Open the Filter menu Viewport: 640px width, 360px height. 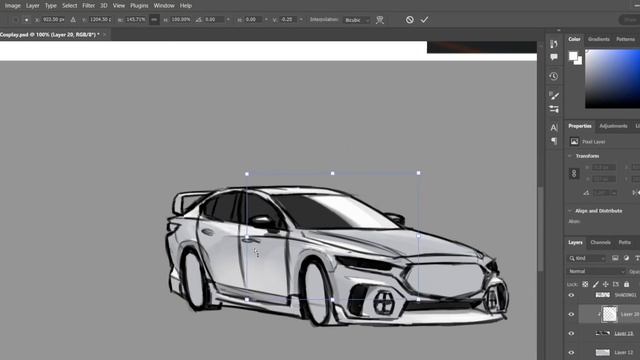[x=88, y=6]
